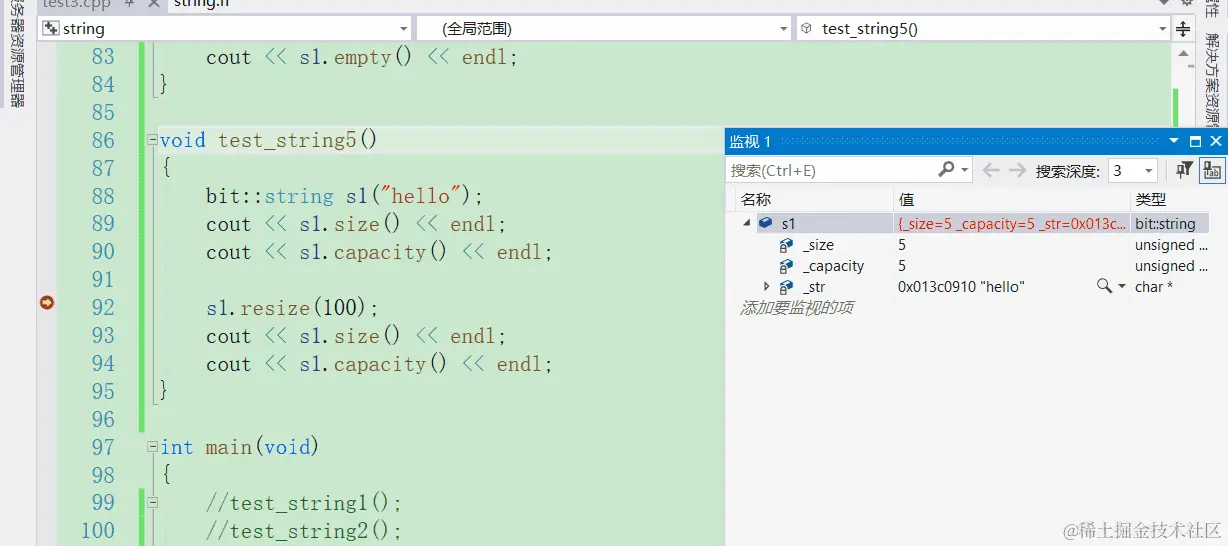Open 服务器资源管理器 side tab
The height and width of the screenshot is (546, 1228).
(x=15, y=53)
